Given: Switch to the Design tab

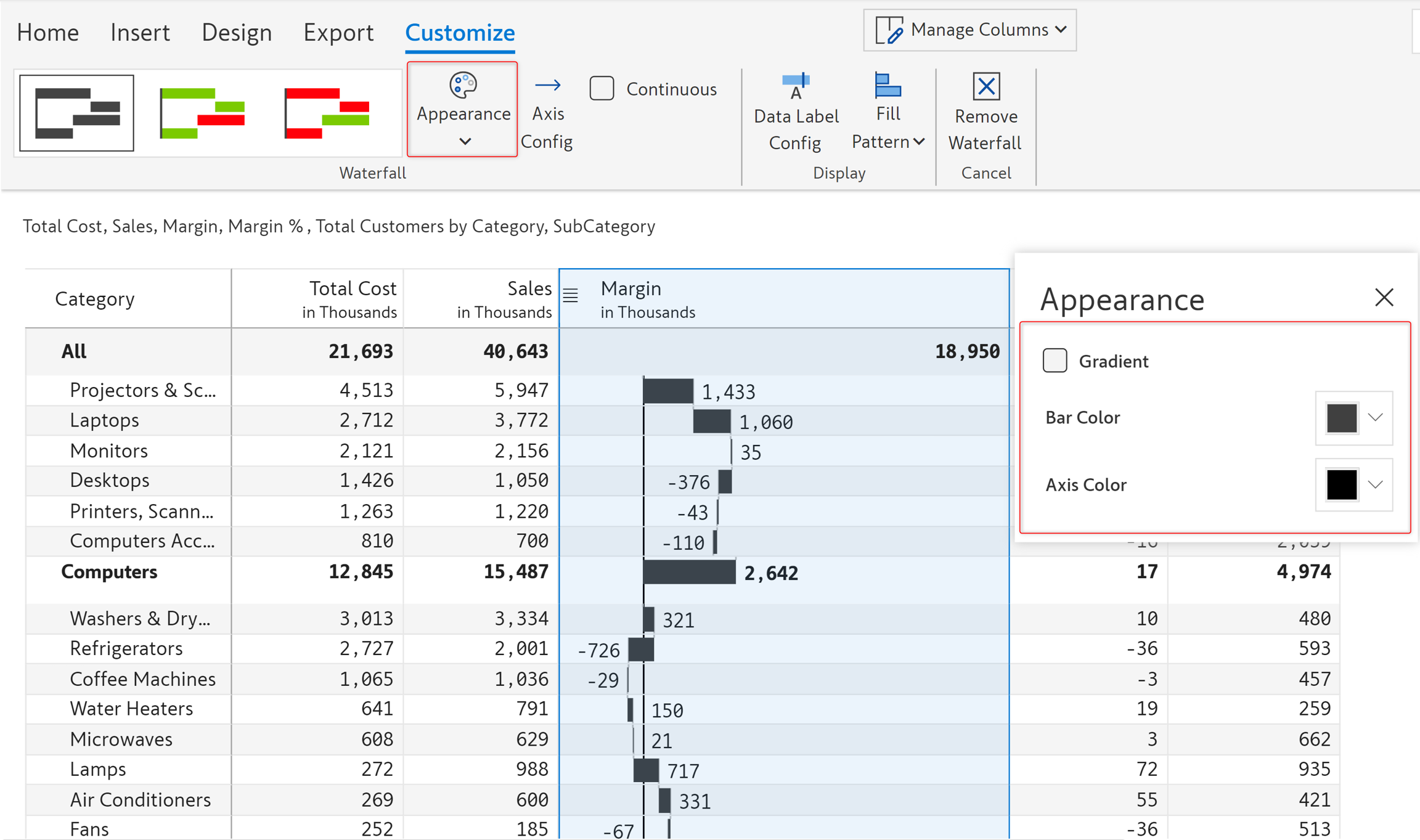Looking at the screenshot, I should coord(237,32).
